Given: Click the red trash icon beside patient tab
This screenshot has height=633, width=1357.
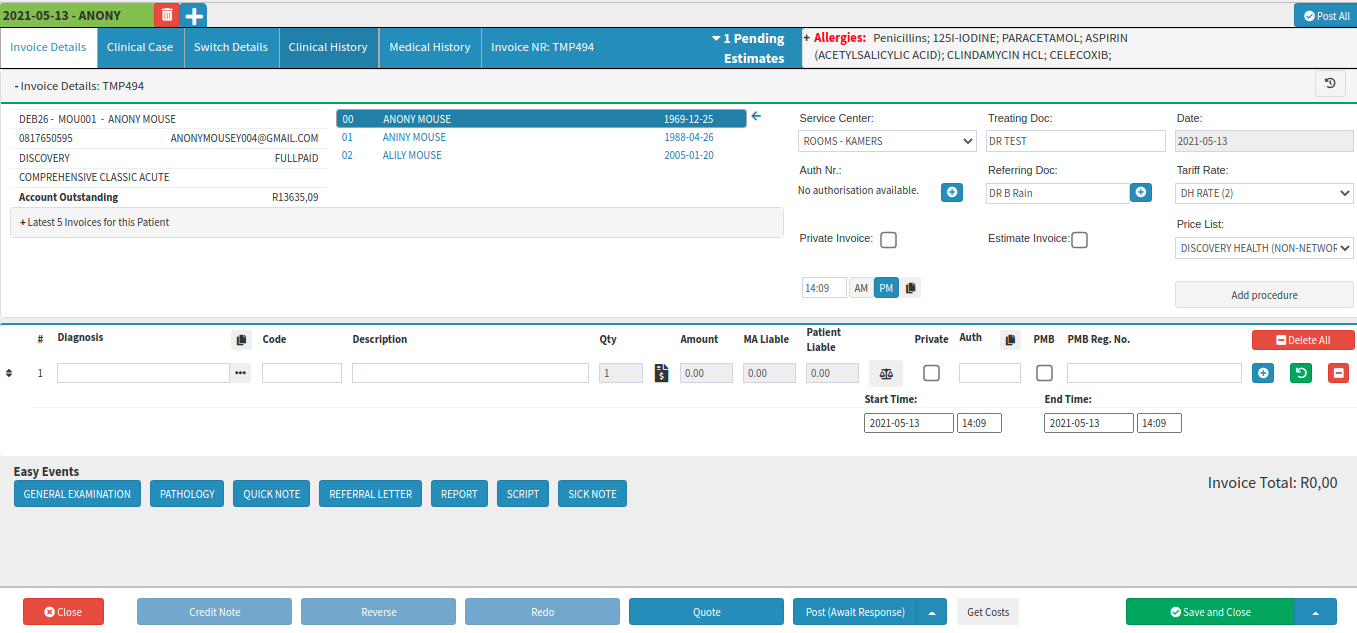Looking at the screenshot, I should [x=167, y=15].
